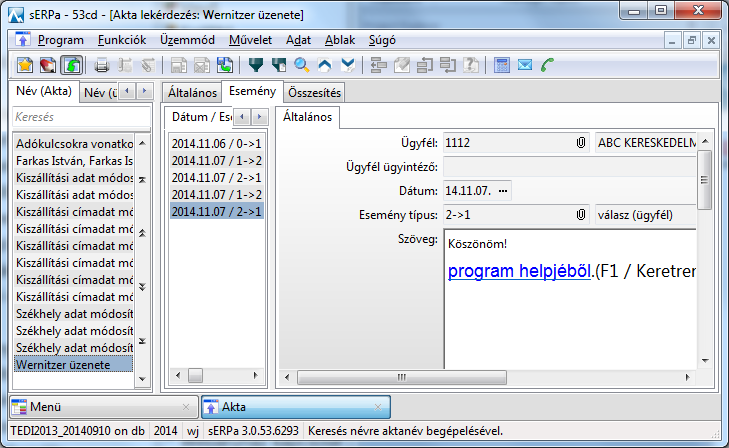The image size is (729, 448).
Task: Open the Ablak menu
Action: (x=340, y=40)
